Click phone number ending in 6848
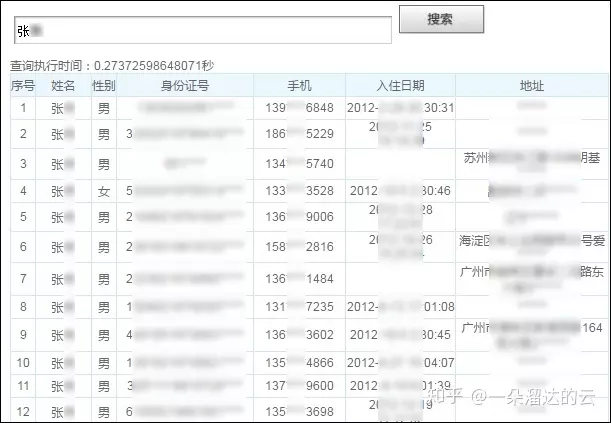Screen dimensions: 611x423 point(299,108)
